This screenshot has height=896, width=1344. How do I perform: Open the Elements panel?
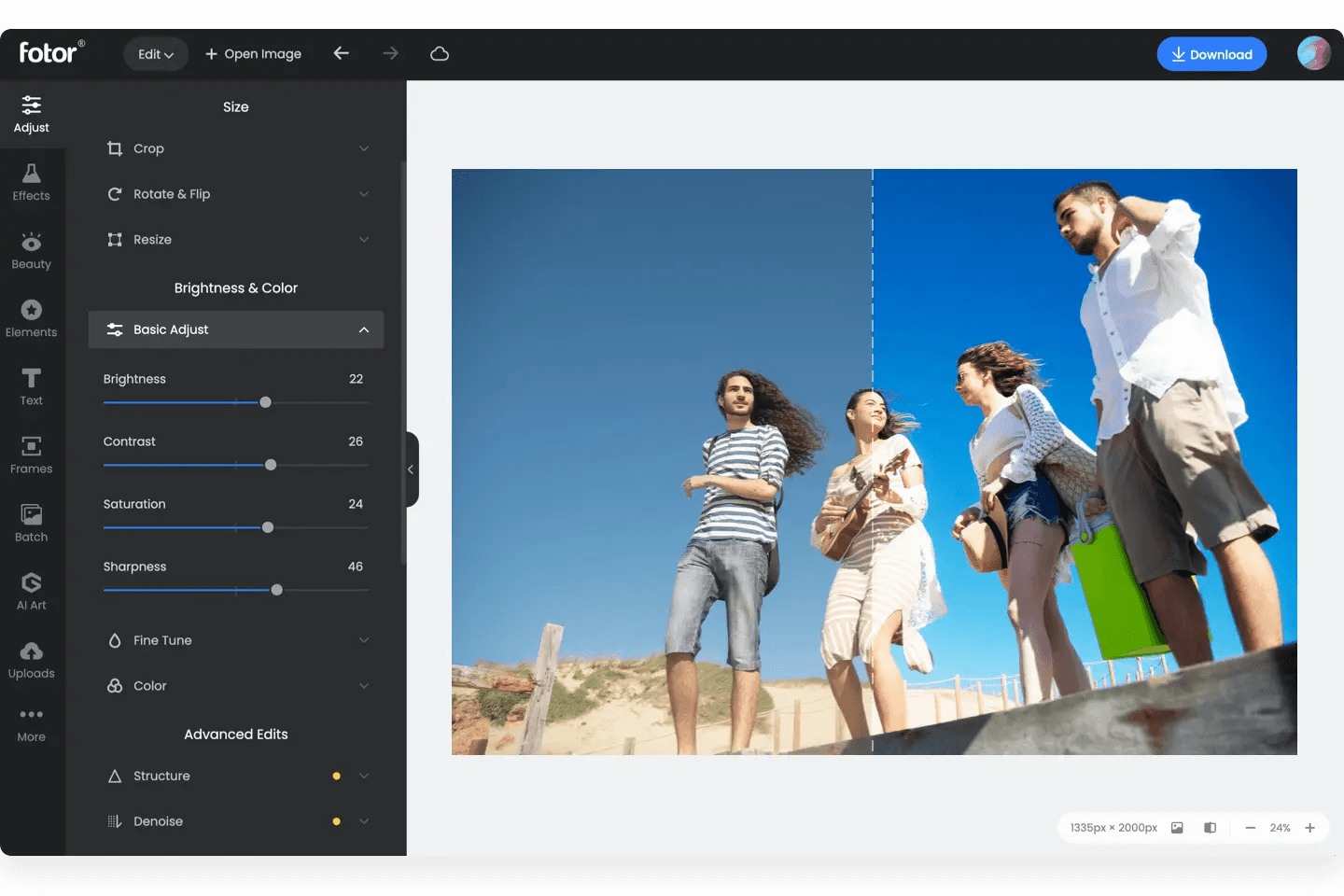pos(31,316)
